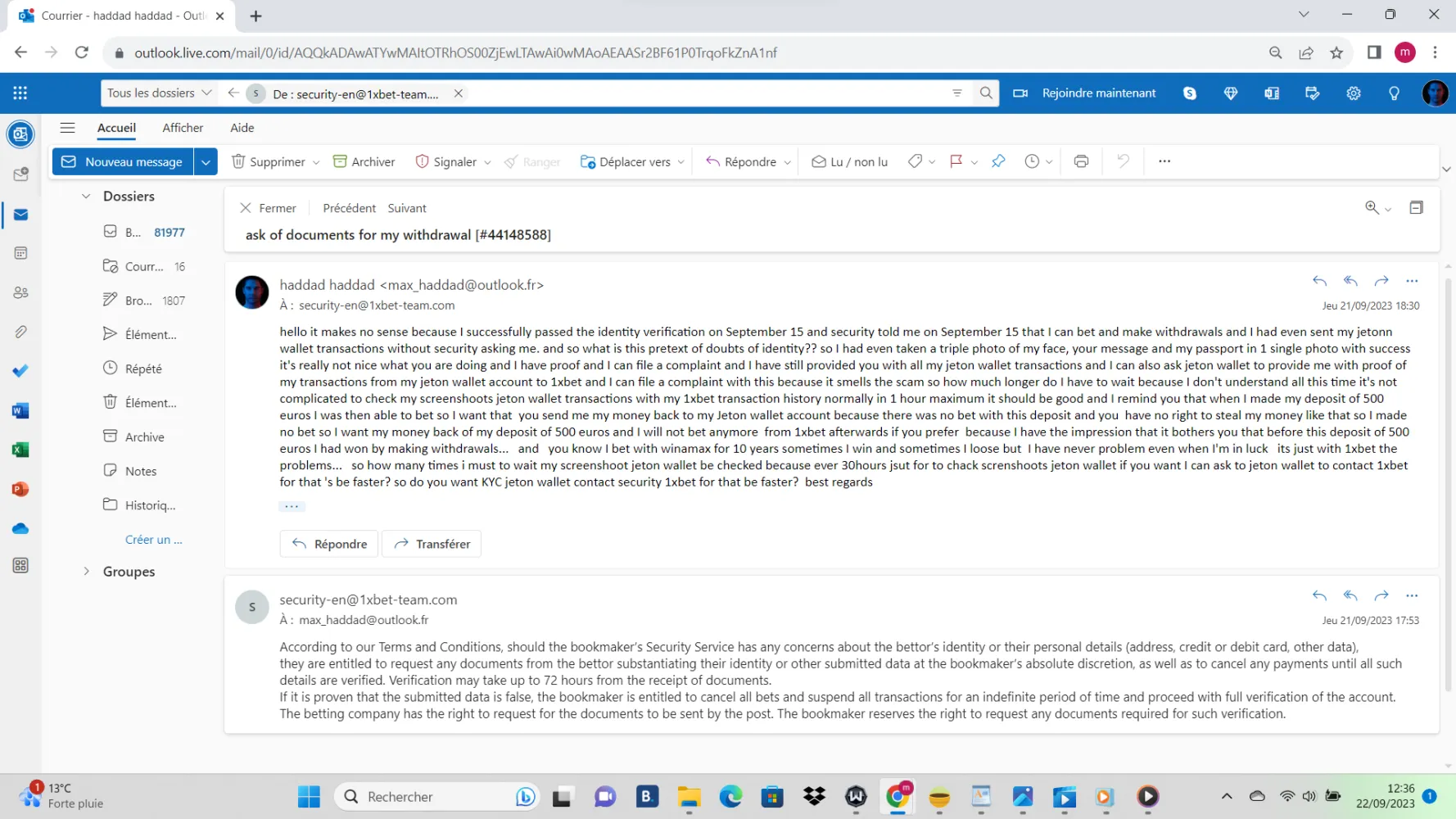Clear the search sender filter X
Screen dimensions: 1456x819
pyautogui.click(x=459, y=93)
